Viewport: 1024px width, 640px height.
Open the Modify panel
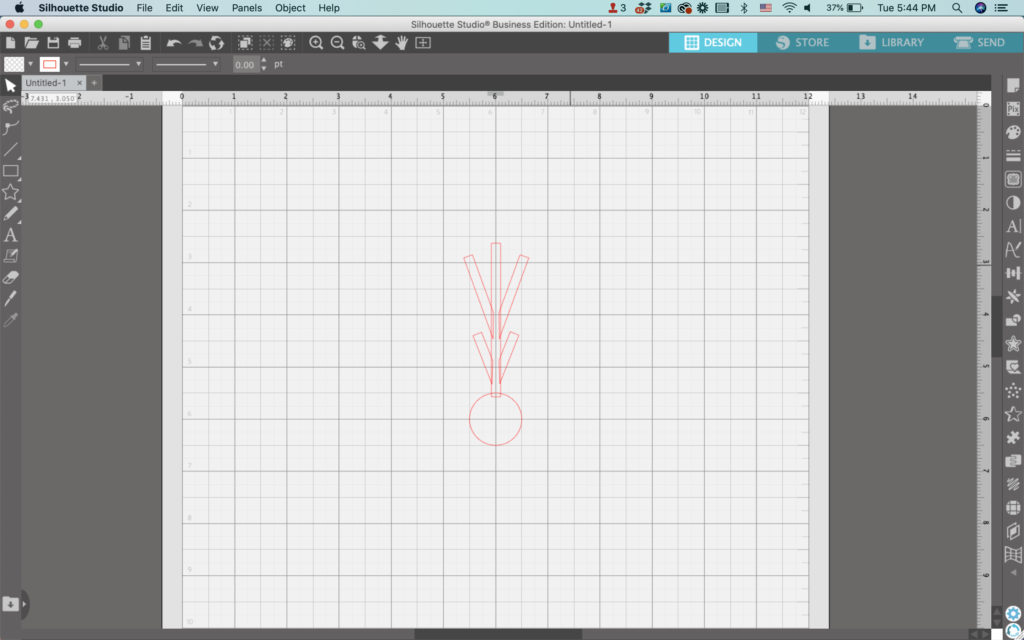click(1013, 320)
